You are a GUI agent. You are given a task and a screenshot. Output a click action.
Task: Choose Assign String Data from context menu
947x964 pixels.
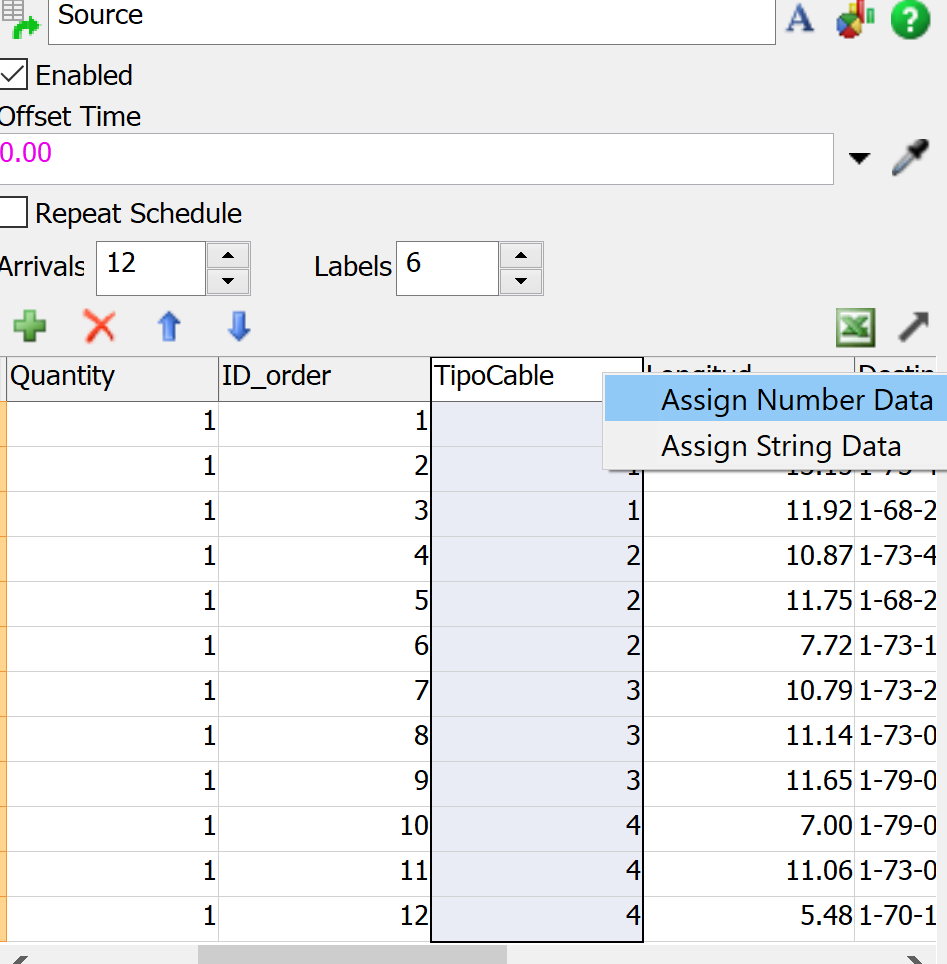pos(780,446)
